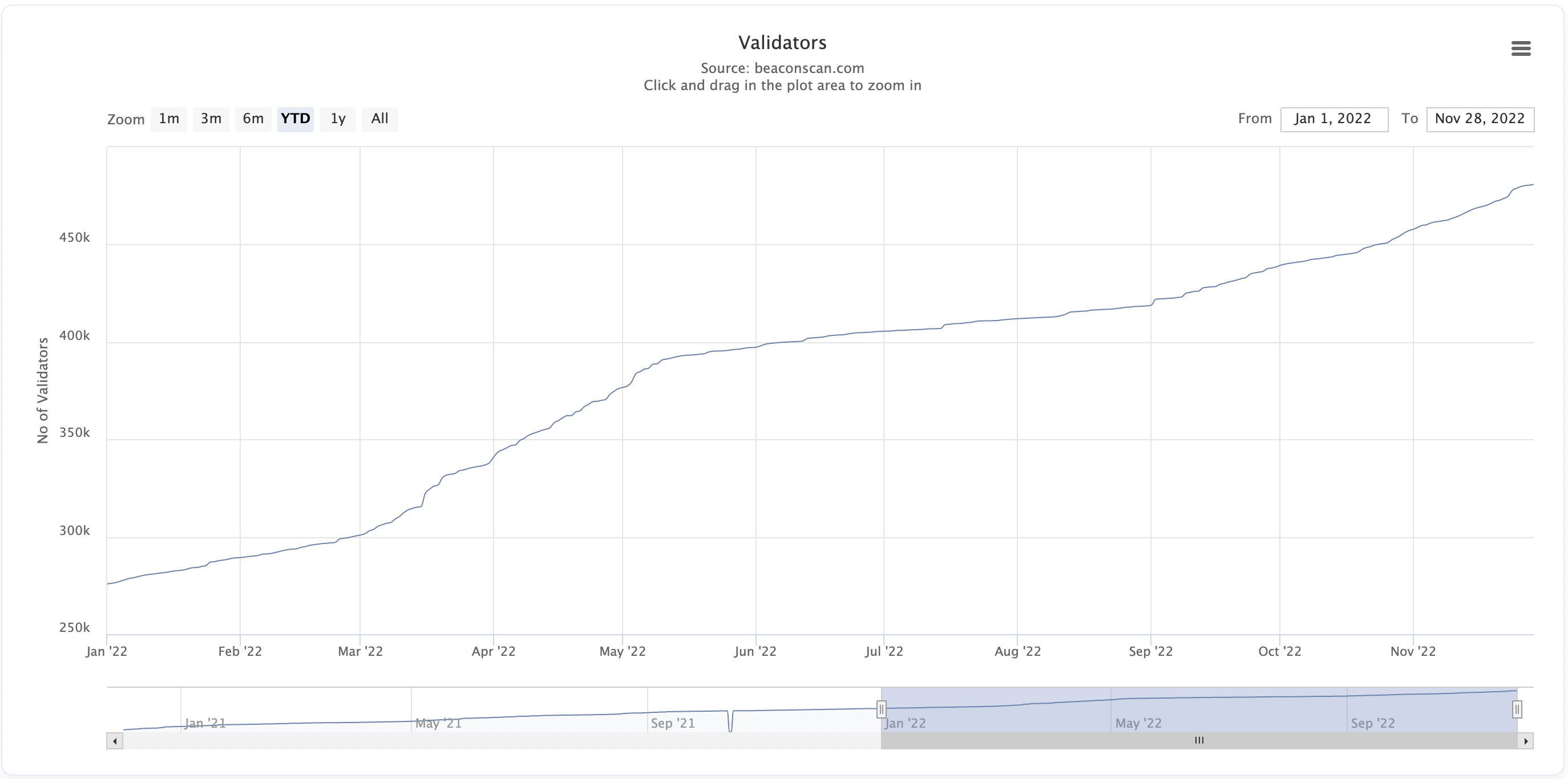This screenshot has width=1568, height=779.
Task: Click the navigator scrollbar right arrow
Action: 1525,741
